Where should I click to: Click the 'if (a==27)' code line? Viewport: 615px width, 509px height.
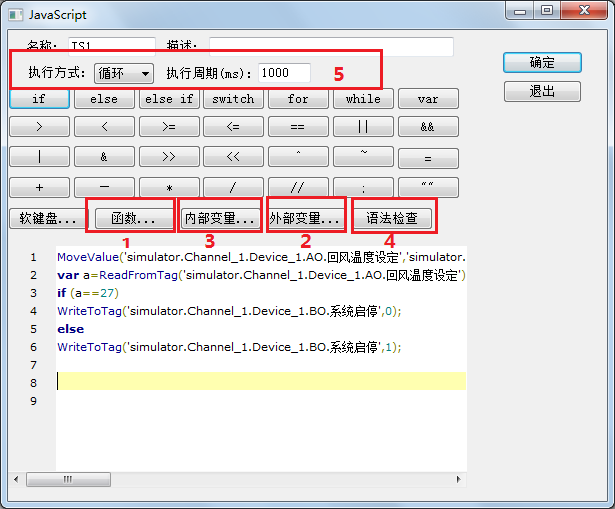pos(88,293)
